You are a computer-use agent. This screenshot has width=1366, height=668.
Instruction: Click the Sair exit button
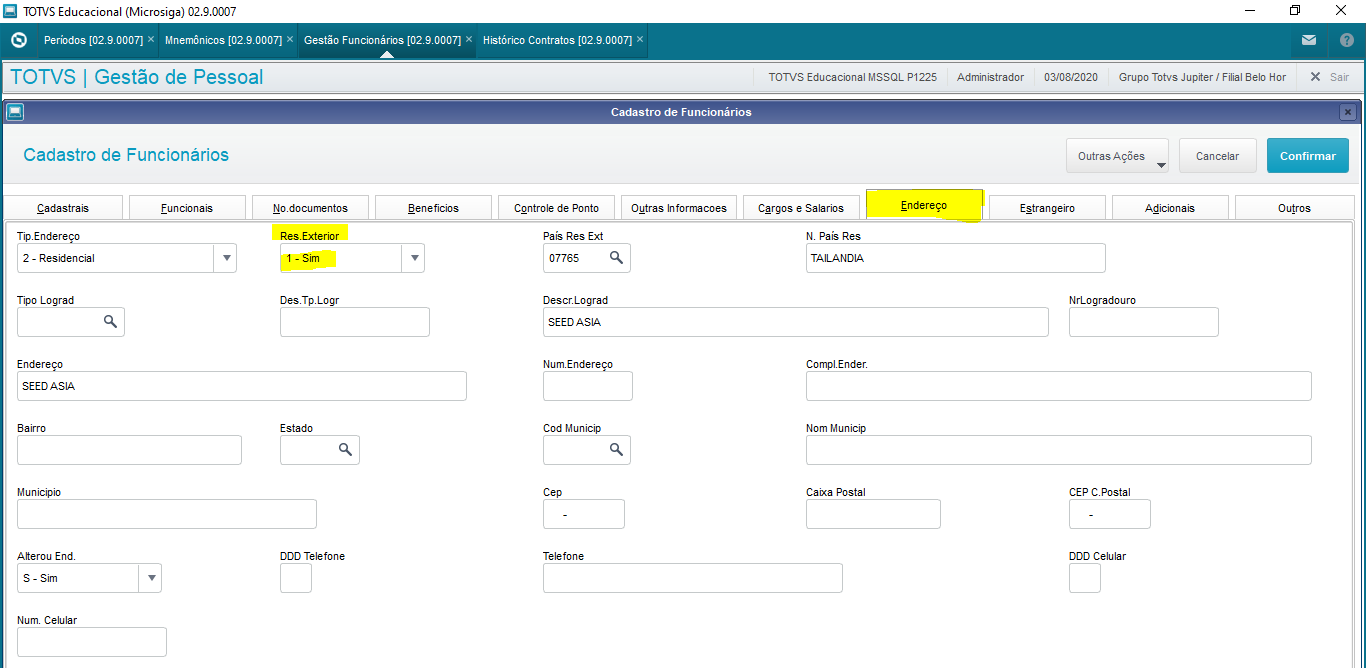point(1329,77)
